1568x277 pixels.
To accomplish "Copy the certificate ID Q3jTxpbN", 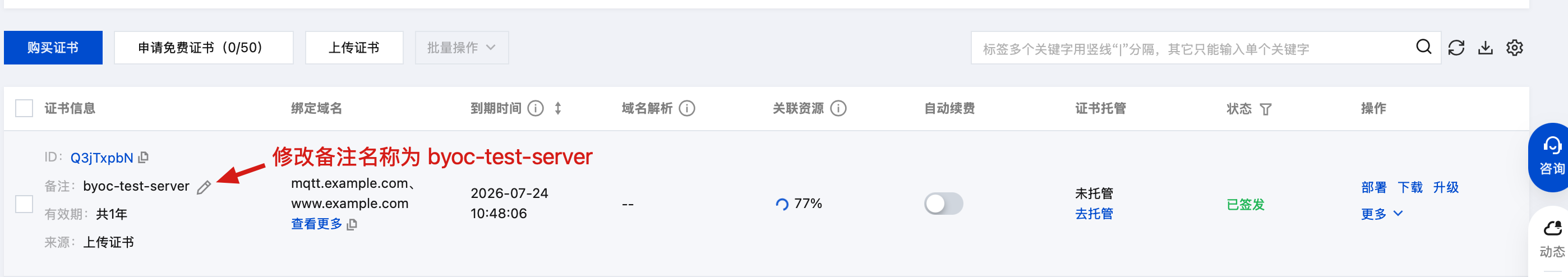I will 144,158.
